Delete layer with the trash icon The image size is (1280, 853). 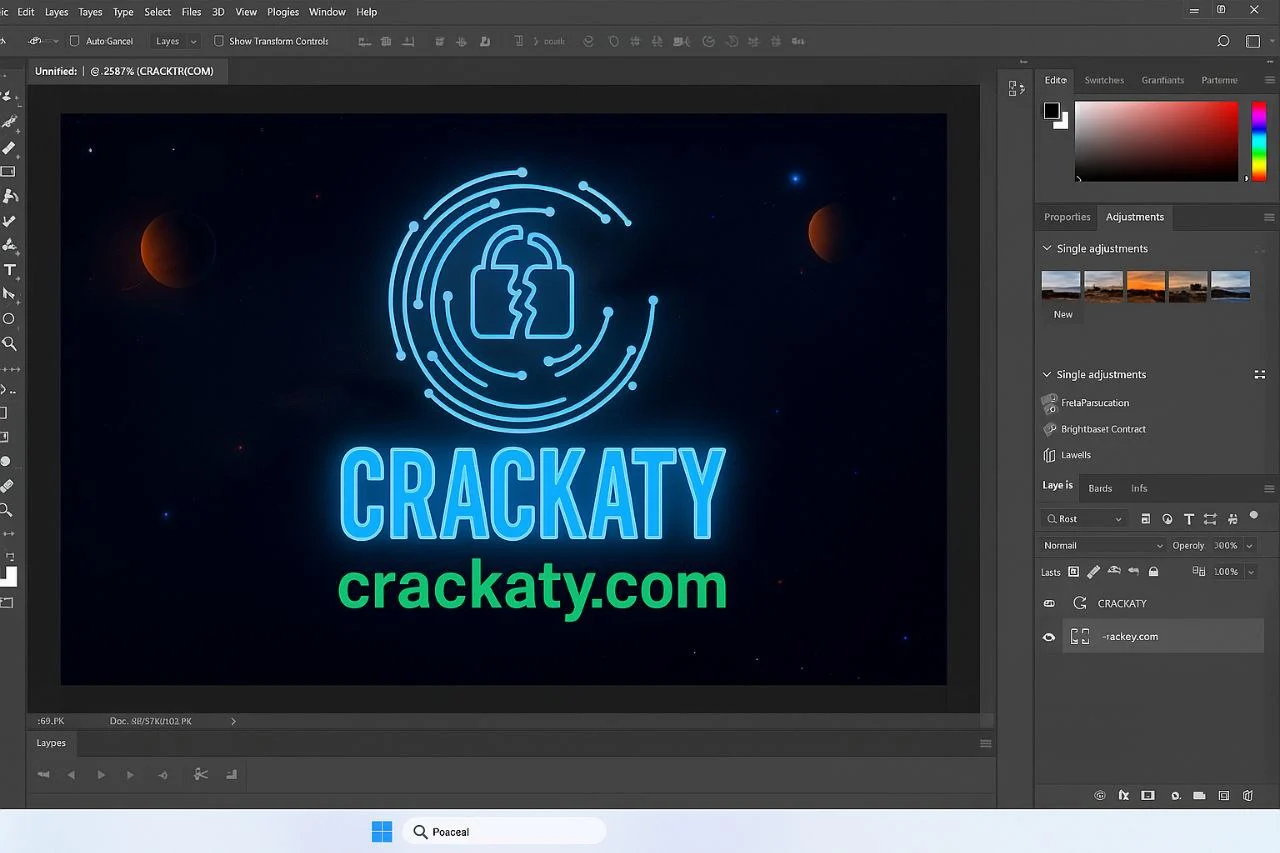click(1248, 796)
